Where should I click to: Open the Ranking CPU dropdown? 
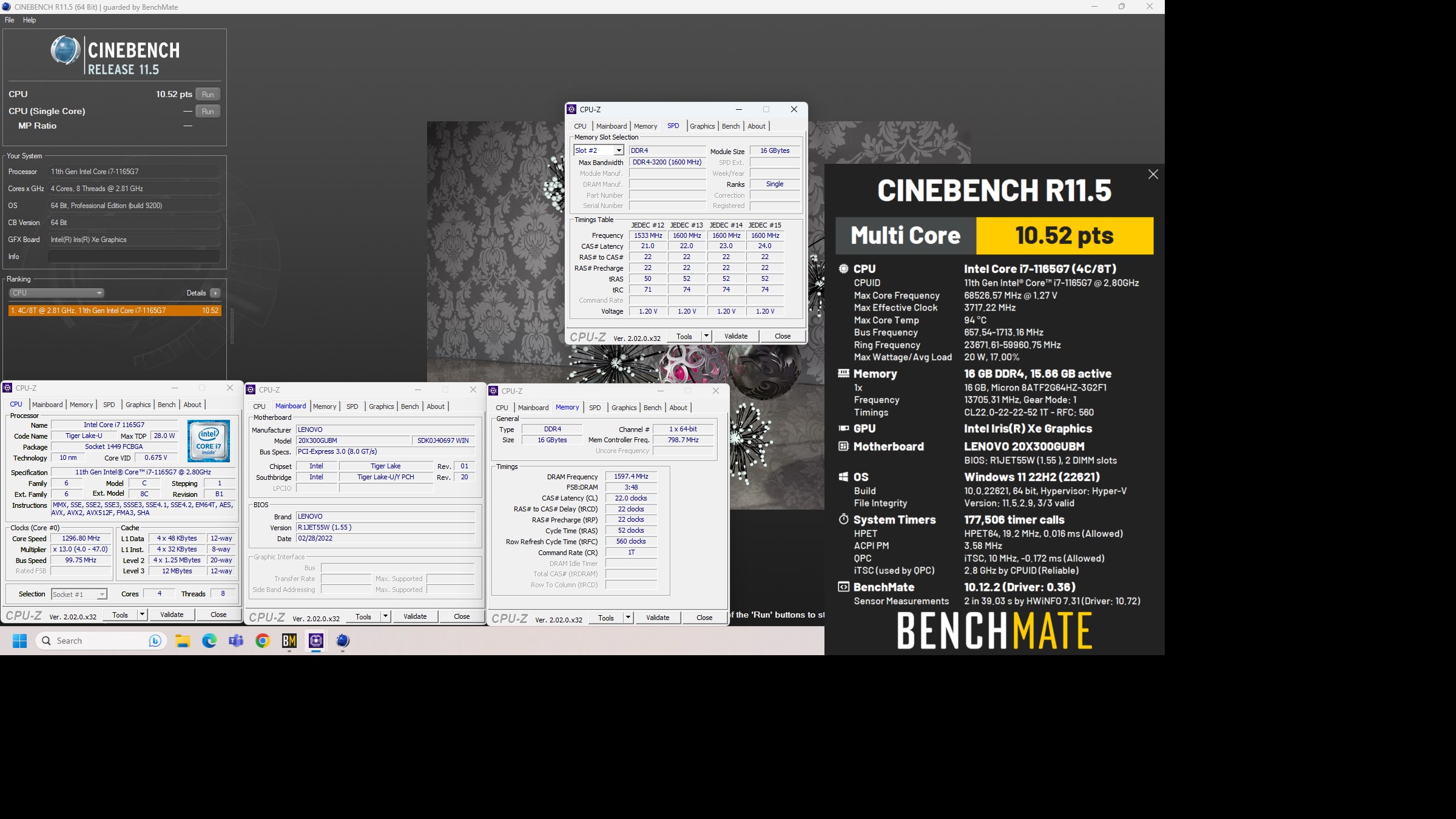(56, 293)
